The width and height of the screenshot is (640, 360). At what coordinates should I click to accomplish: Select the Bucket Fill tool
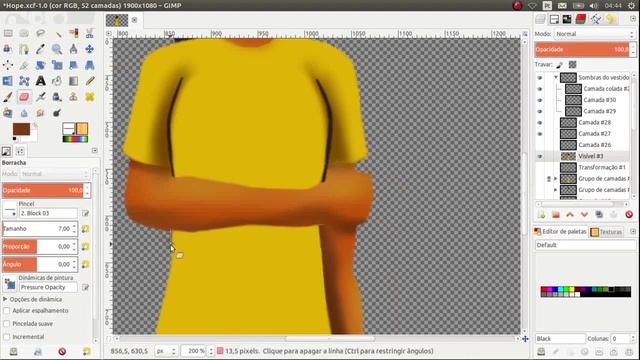[x=57, y=81]
